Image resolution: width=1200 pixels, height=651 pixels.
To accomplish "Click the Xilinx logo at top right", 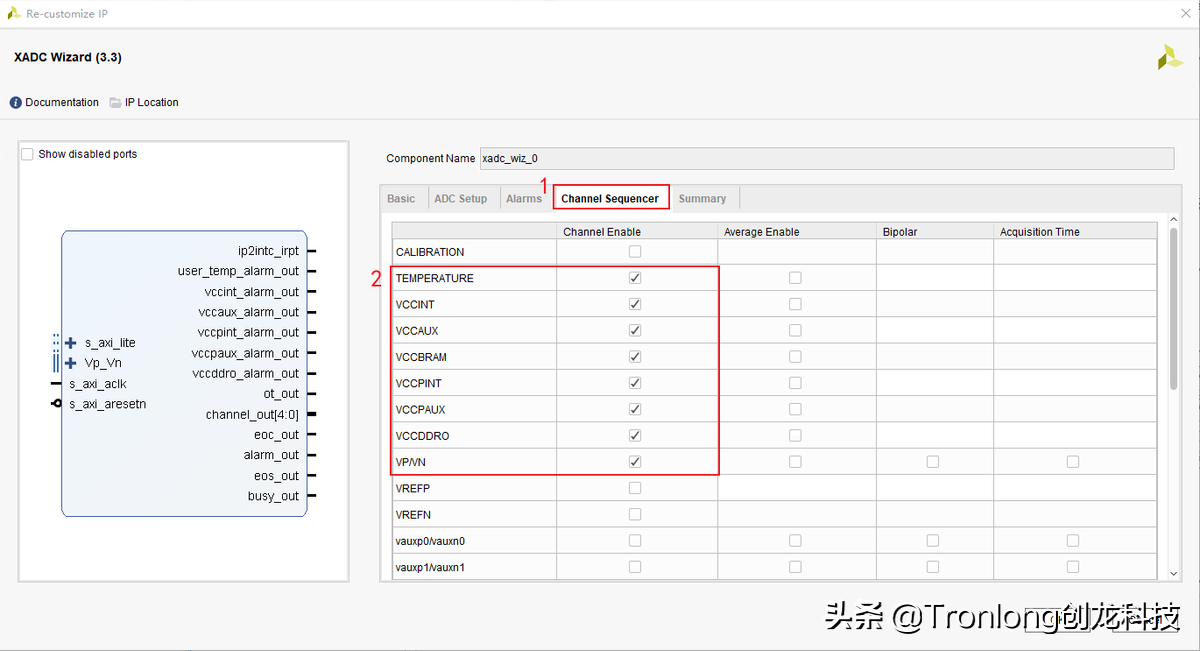I will click(x=1170, y=57).
